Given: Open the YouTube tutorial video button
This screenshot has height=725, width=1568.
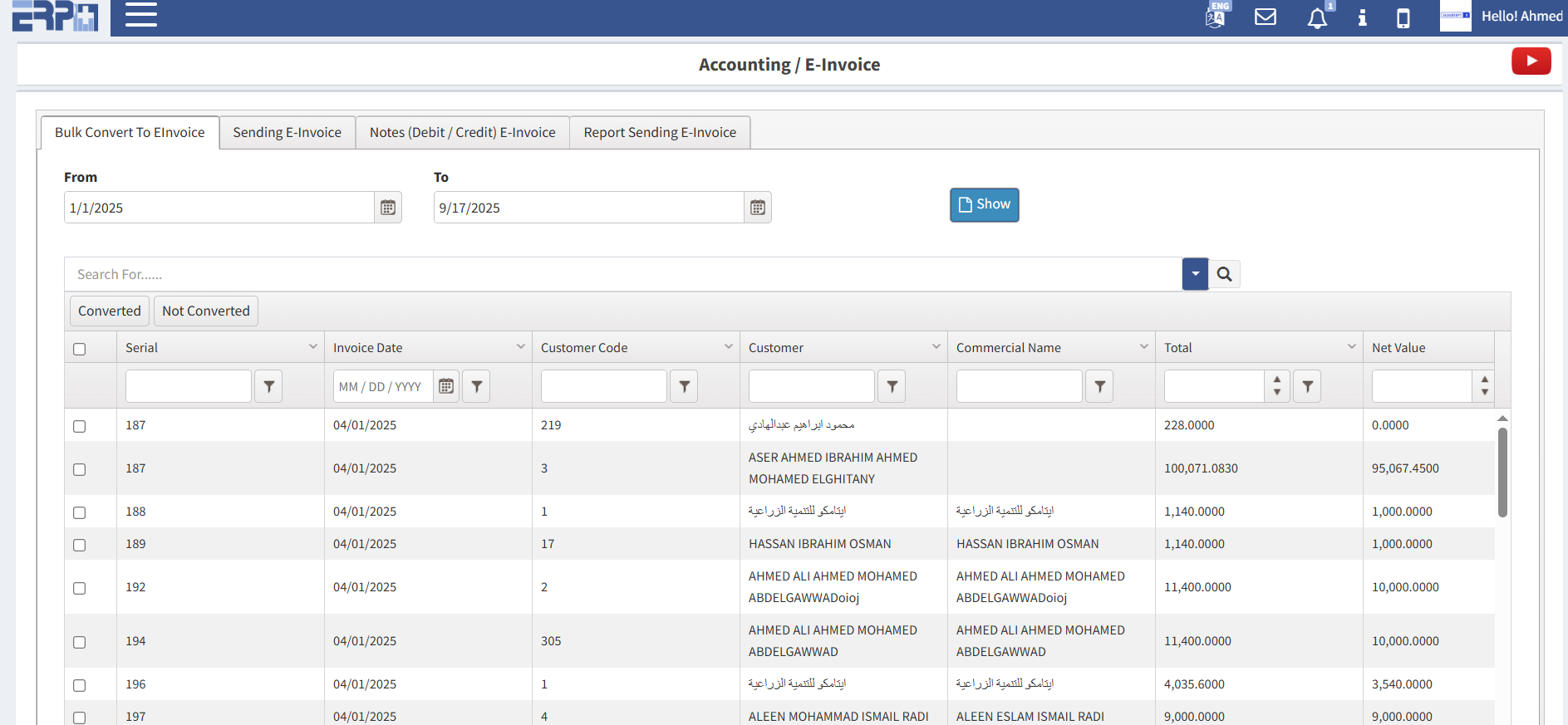Looking at the screenshot, I should pyautogui.click(x=1531, y=61).
